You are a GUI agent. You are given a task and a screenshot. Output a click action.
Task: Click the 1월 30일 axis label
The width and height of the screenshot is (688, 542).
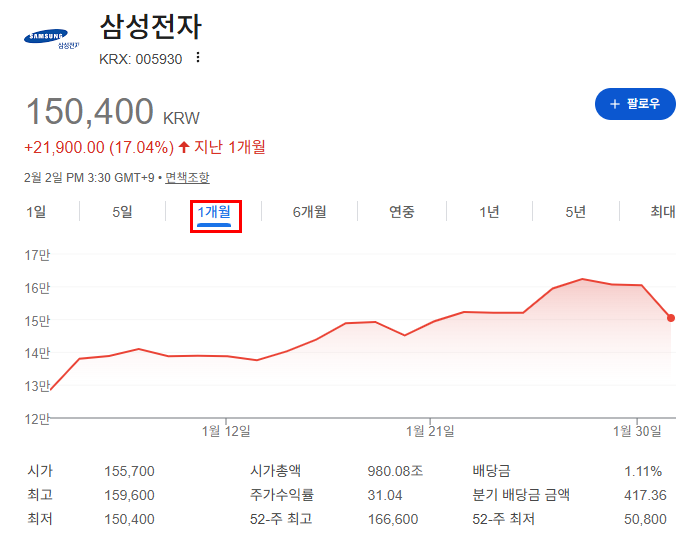tap(637, 431)
